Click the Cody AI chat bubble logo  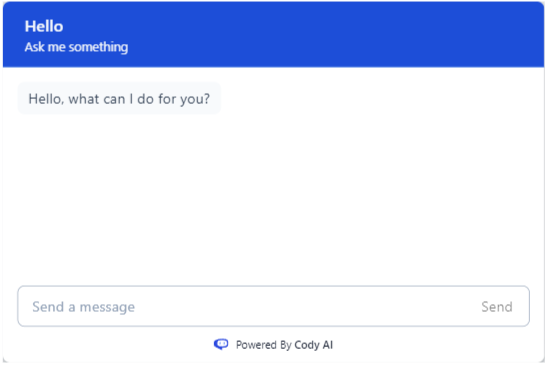click(221, 344)
